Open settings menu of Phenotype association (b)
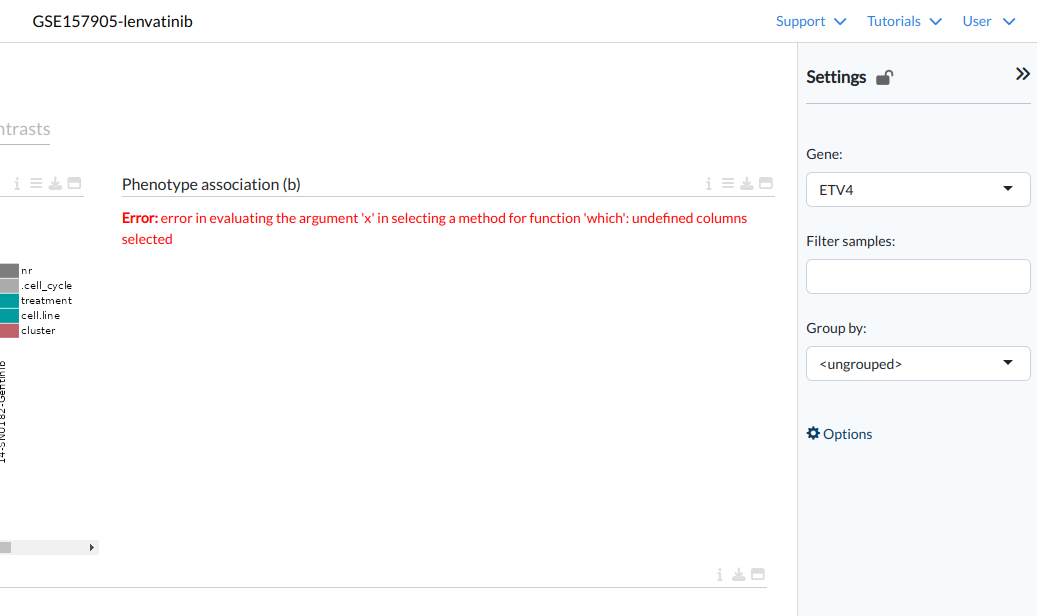The height and width of the screenshot is (616, 1037). (x=727, y=183)
